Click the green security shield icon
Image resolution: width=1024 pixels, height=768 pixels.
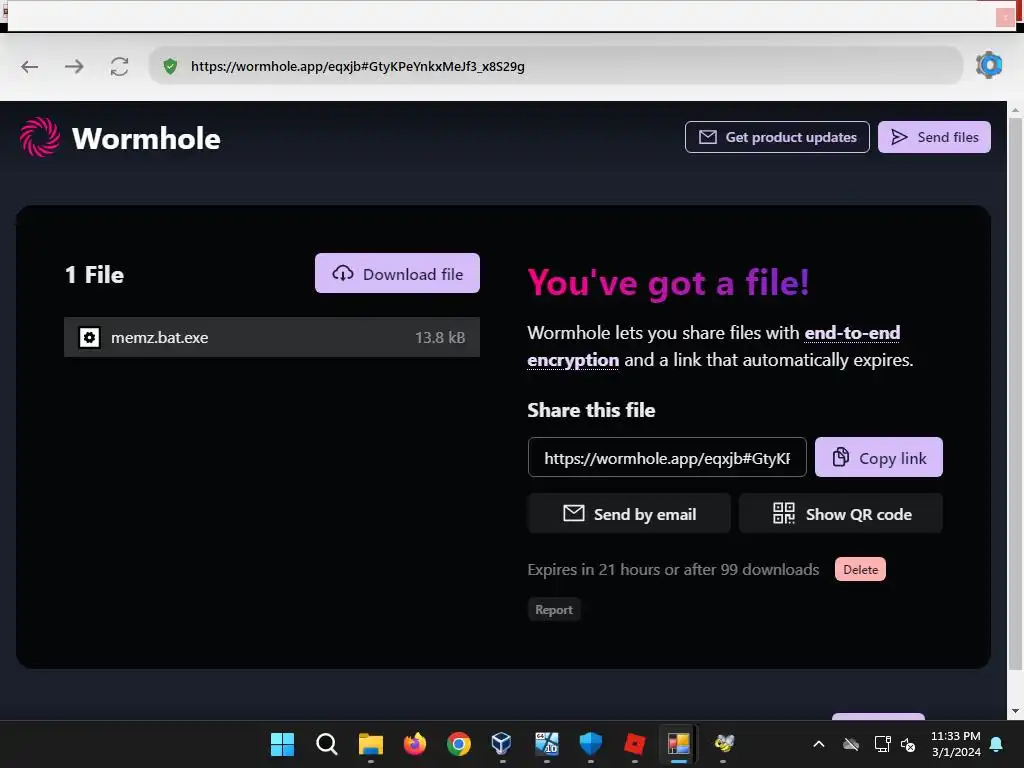pos(170,66)
